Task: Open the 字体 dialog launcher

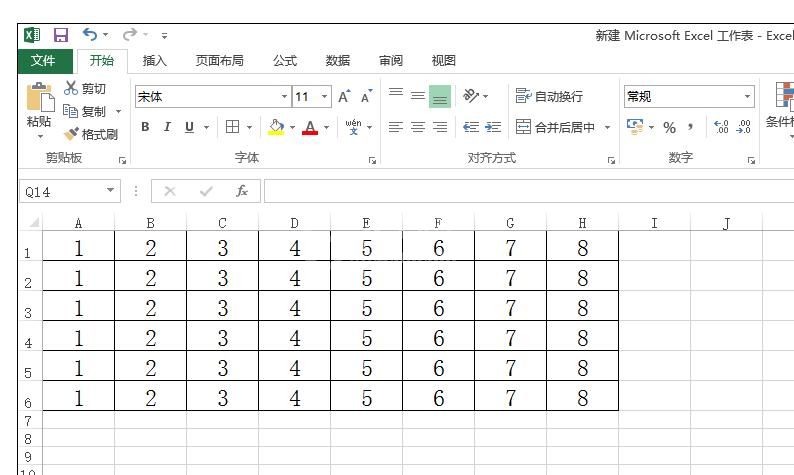Action: 372,161
